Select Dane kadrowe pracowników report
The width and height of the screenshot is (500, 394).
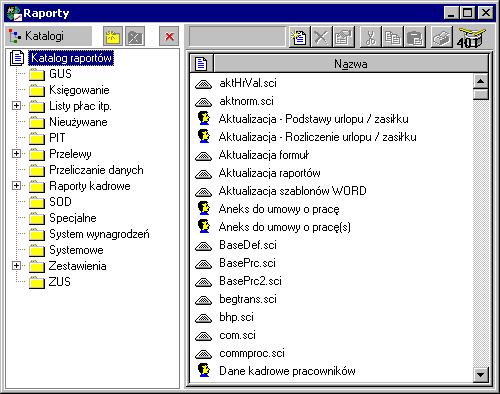[x=287, y=371]
